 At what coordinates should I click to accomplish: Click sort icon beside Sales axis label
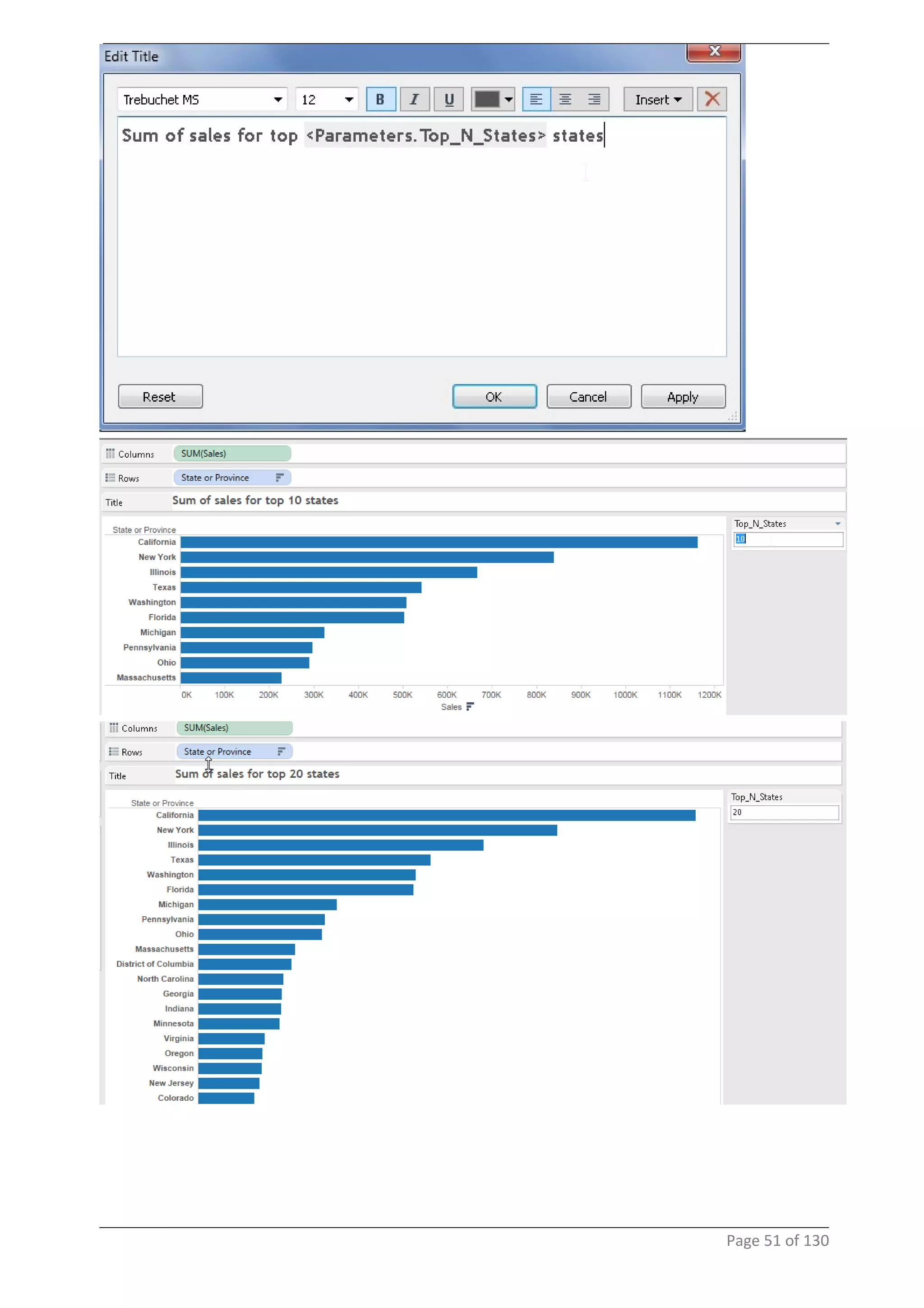tap(470, 706)
